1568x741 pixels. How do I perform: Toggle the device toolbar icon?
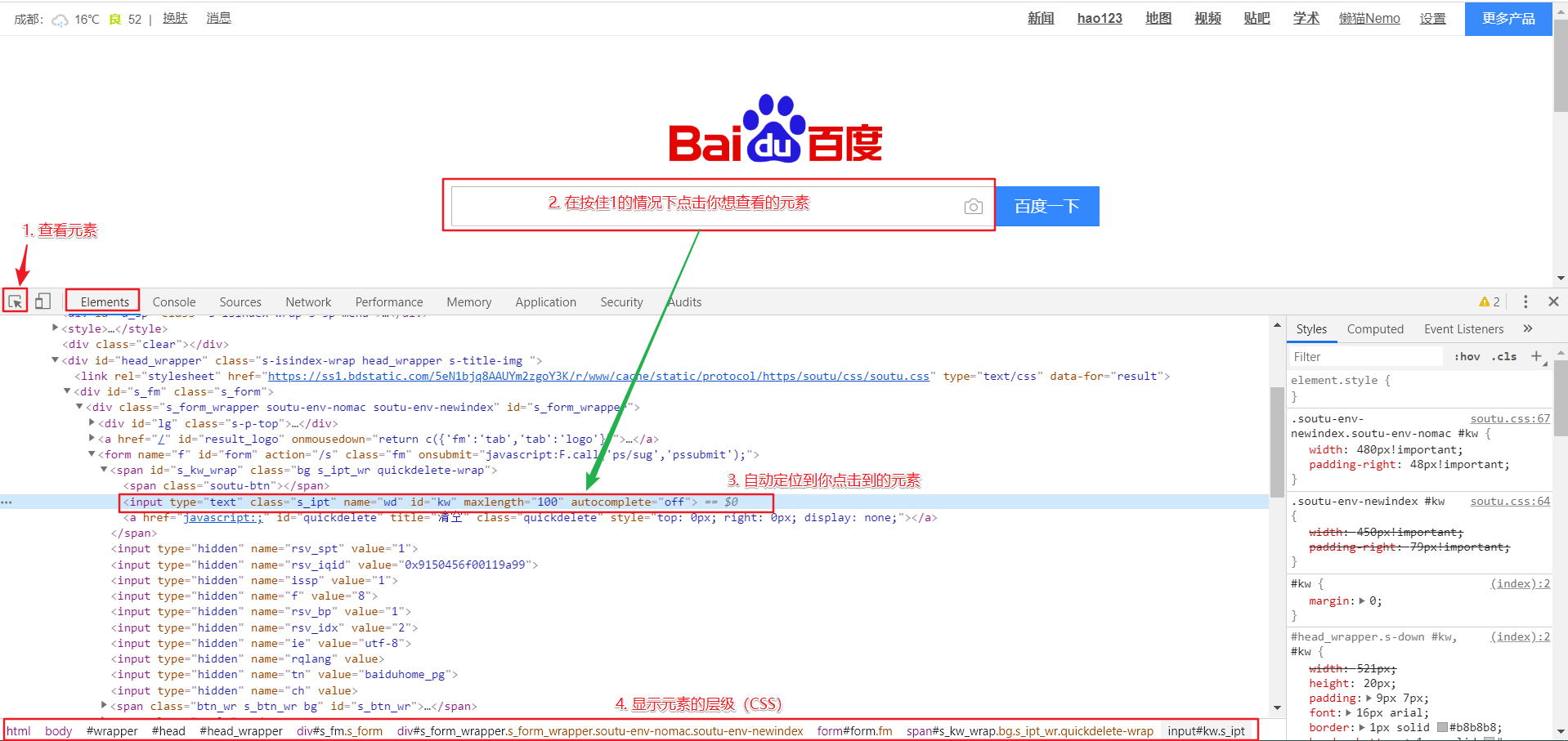pyautogui.click(x=43, y=301)
